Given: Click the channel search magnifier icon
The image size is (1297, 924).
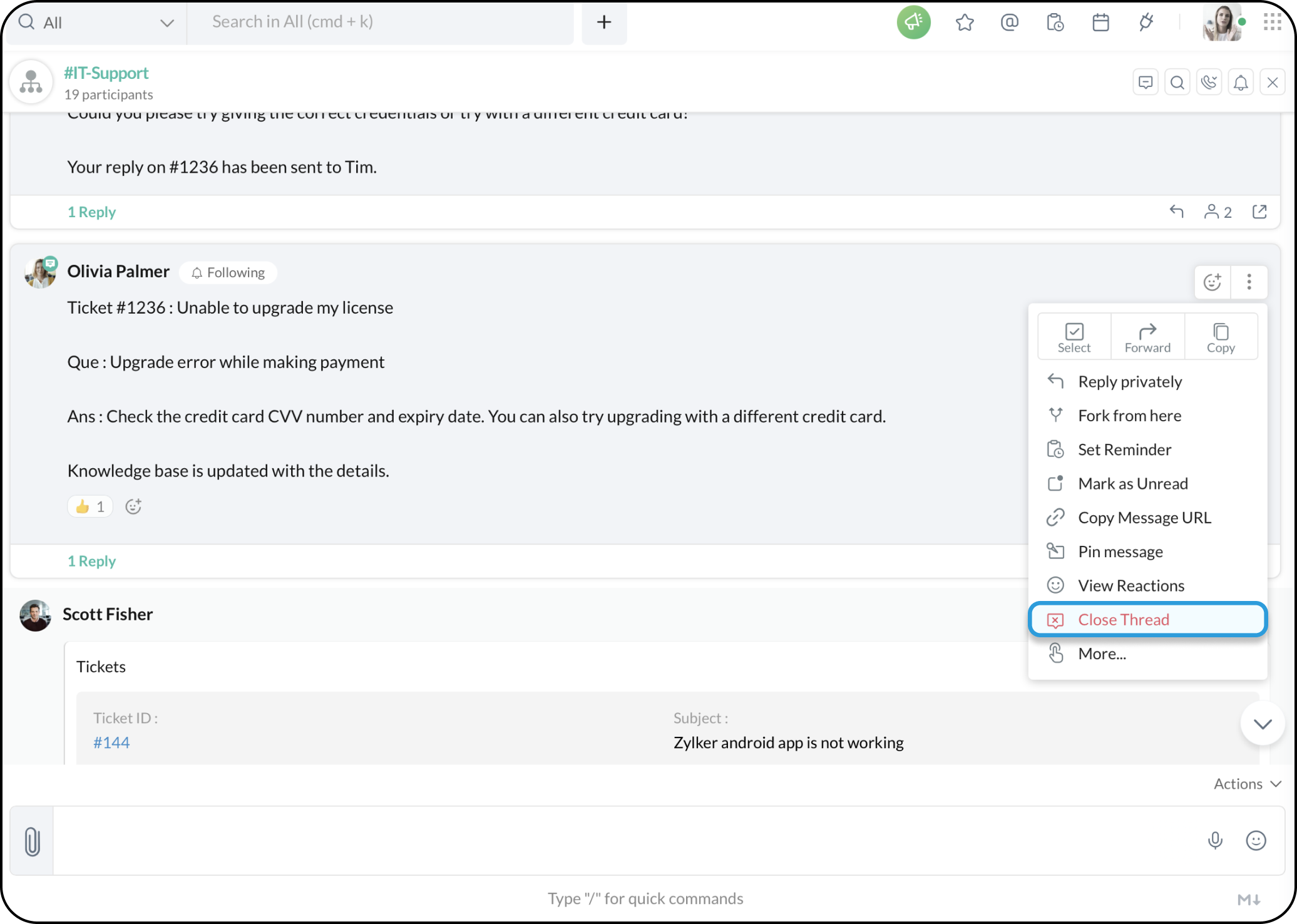Looking at the screenshot, I should tap(1177, 83).
